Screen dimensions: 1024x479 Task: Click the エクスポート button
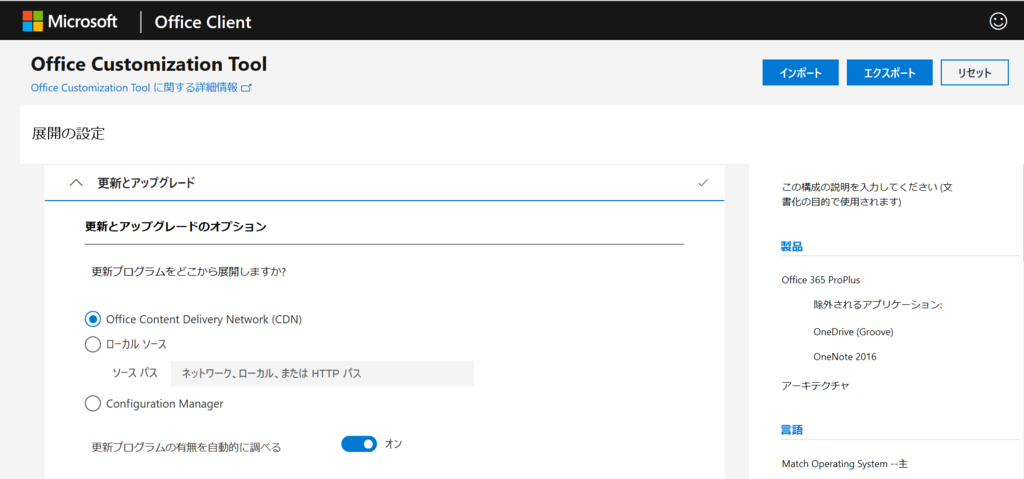pos(889,73)
